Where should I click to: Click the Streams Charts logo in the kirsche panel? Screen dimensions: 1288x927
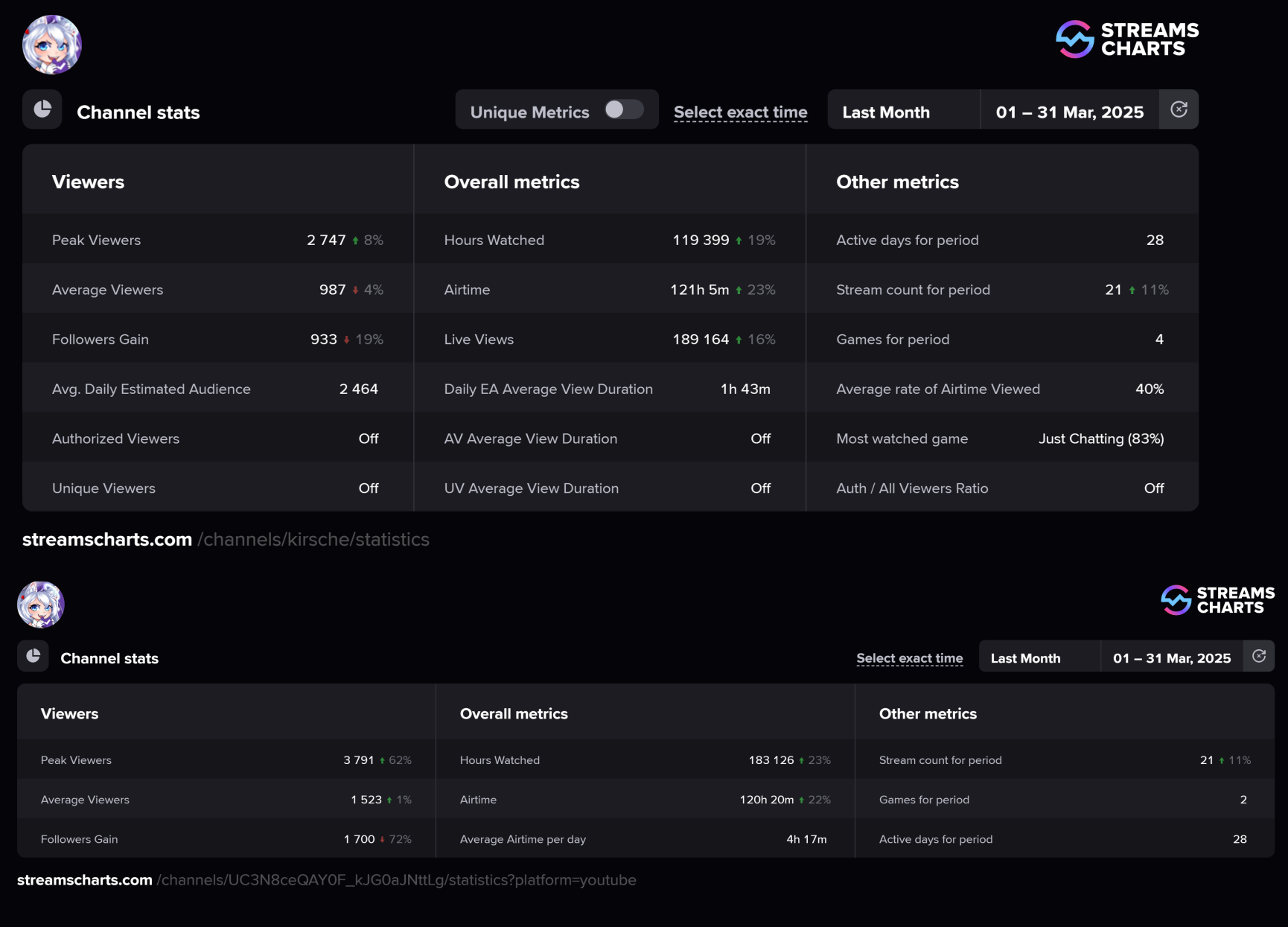(1127, 39)
